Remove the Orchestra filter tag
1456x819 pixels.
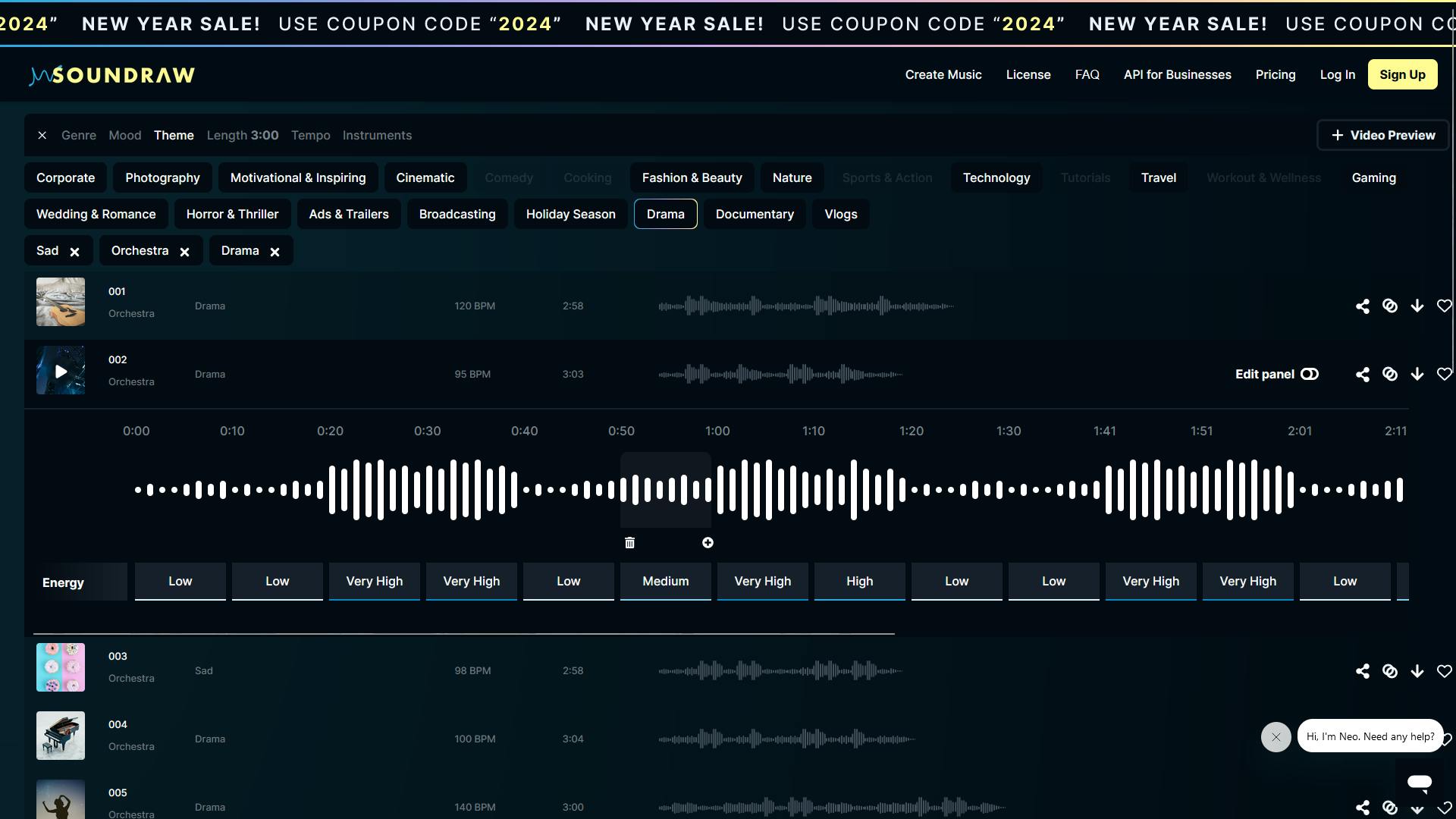click(184, 252)
